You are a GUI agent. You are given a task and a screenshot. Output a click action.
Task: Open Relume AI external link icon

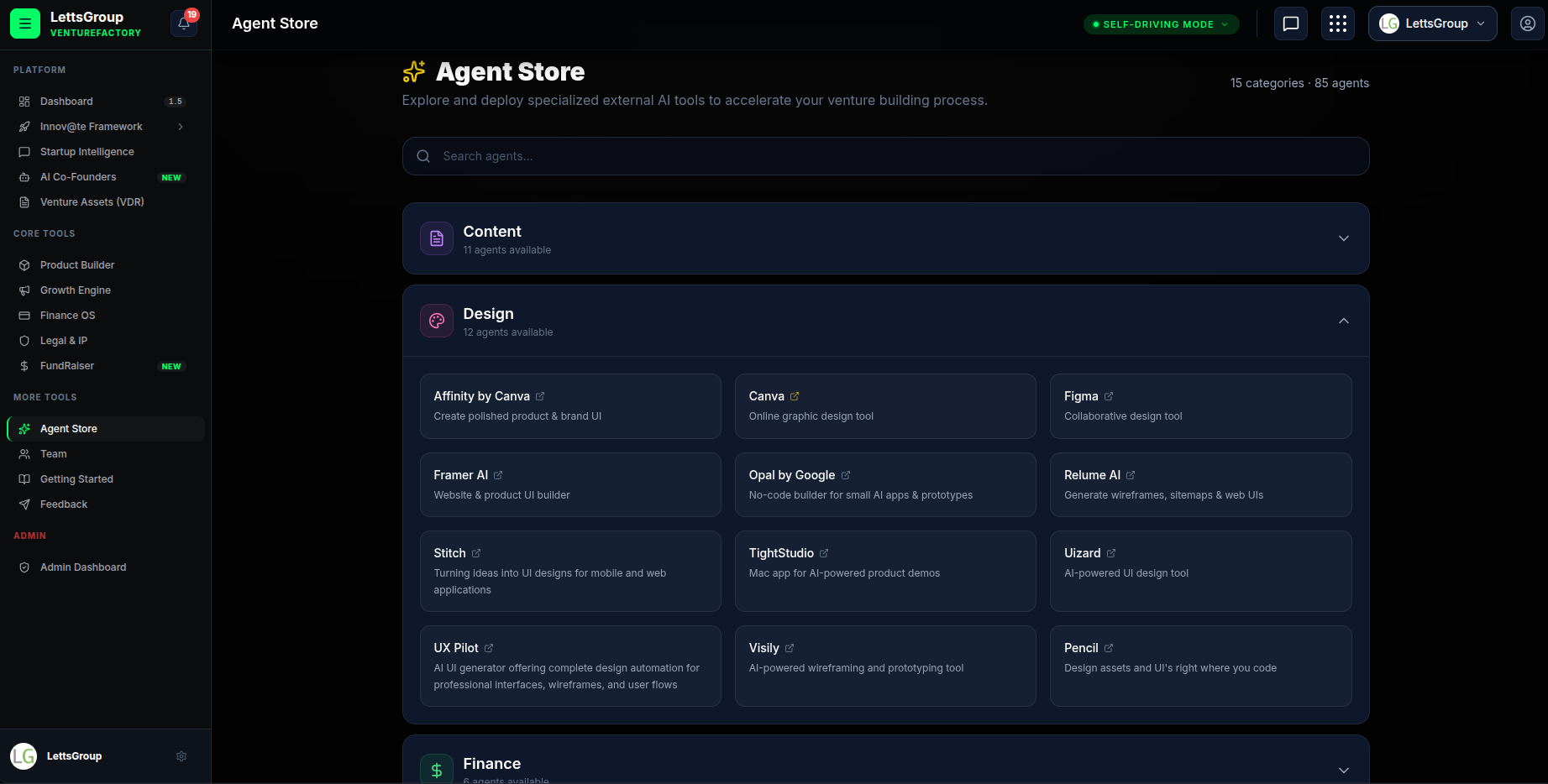tap(1131, 475)
